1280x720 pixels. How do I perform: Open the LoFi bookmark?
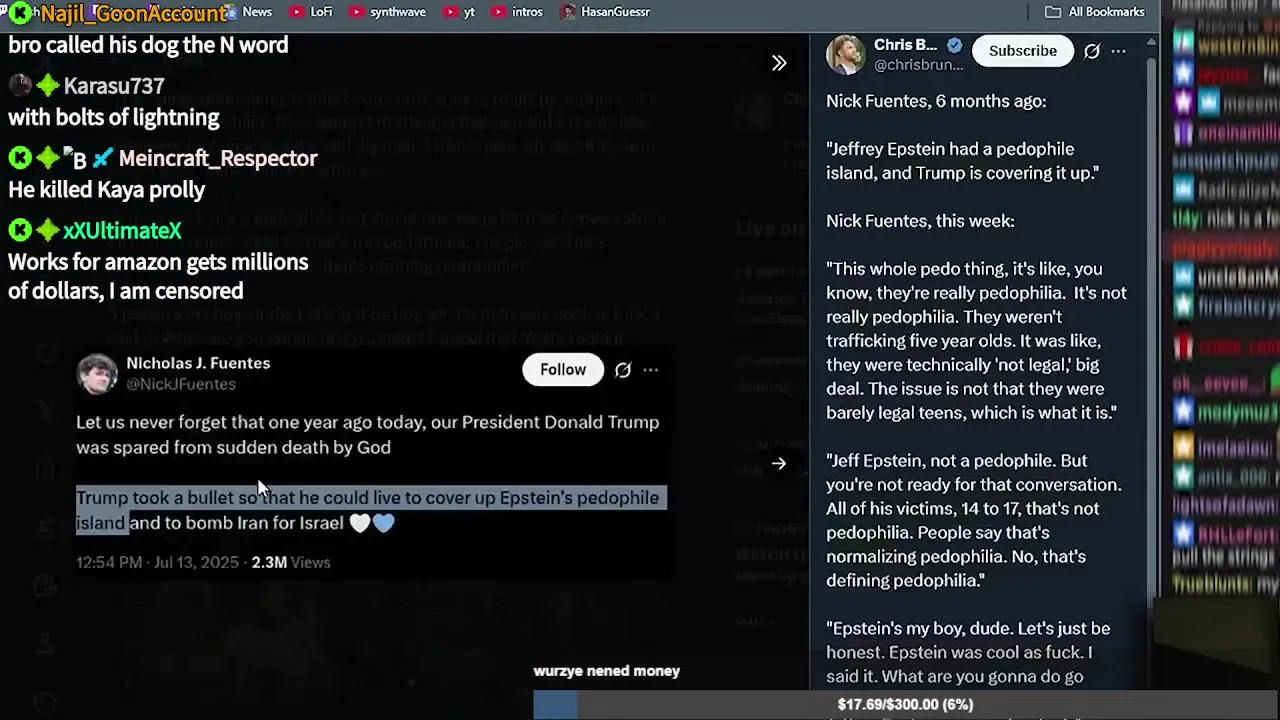tap(311, 12)
